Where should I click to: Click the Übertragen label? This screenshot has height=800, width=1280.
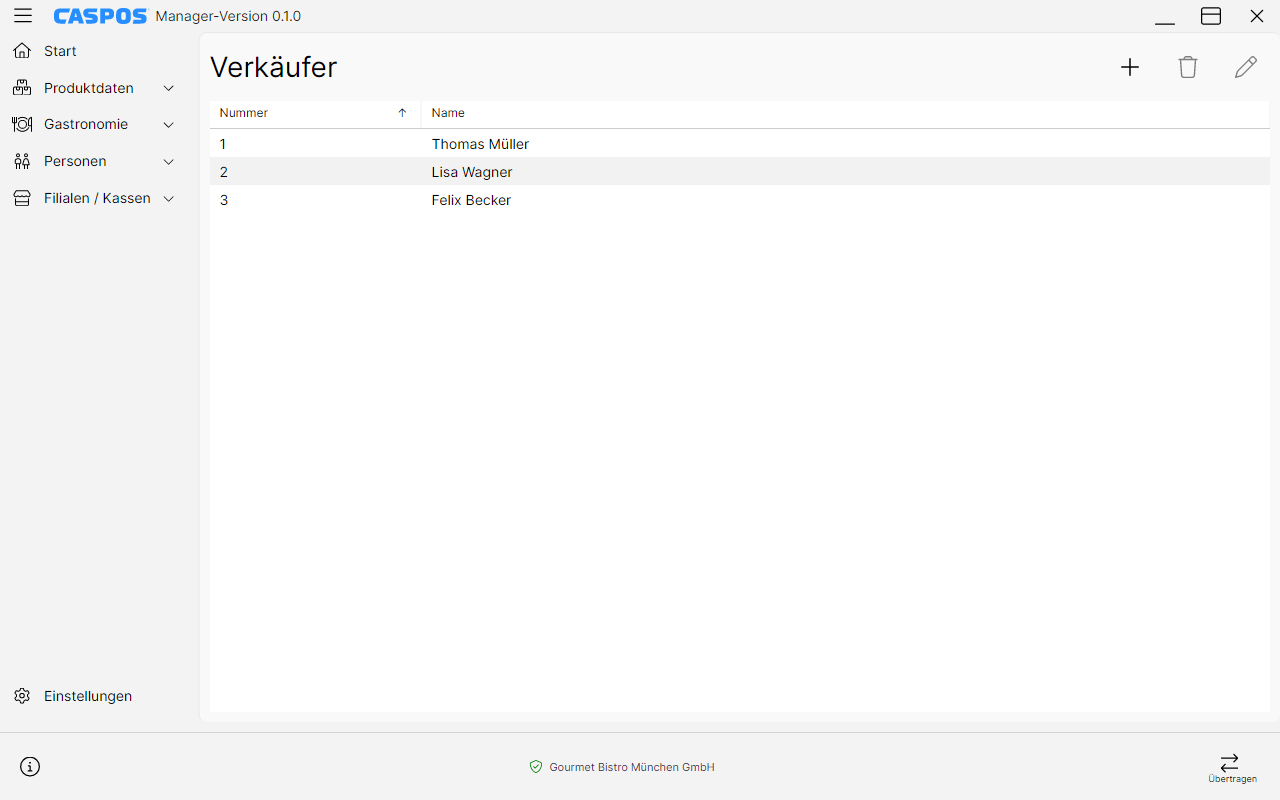pyautogui.click(x=1232, y=779)
